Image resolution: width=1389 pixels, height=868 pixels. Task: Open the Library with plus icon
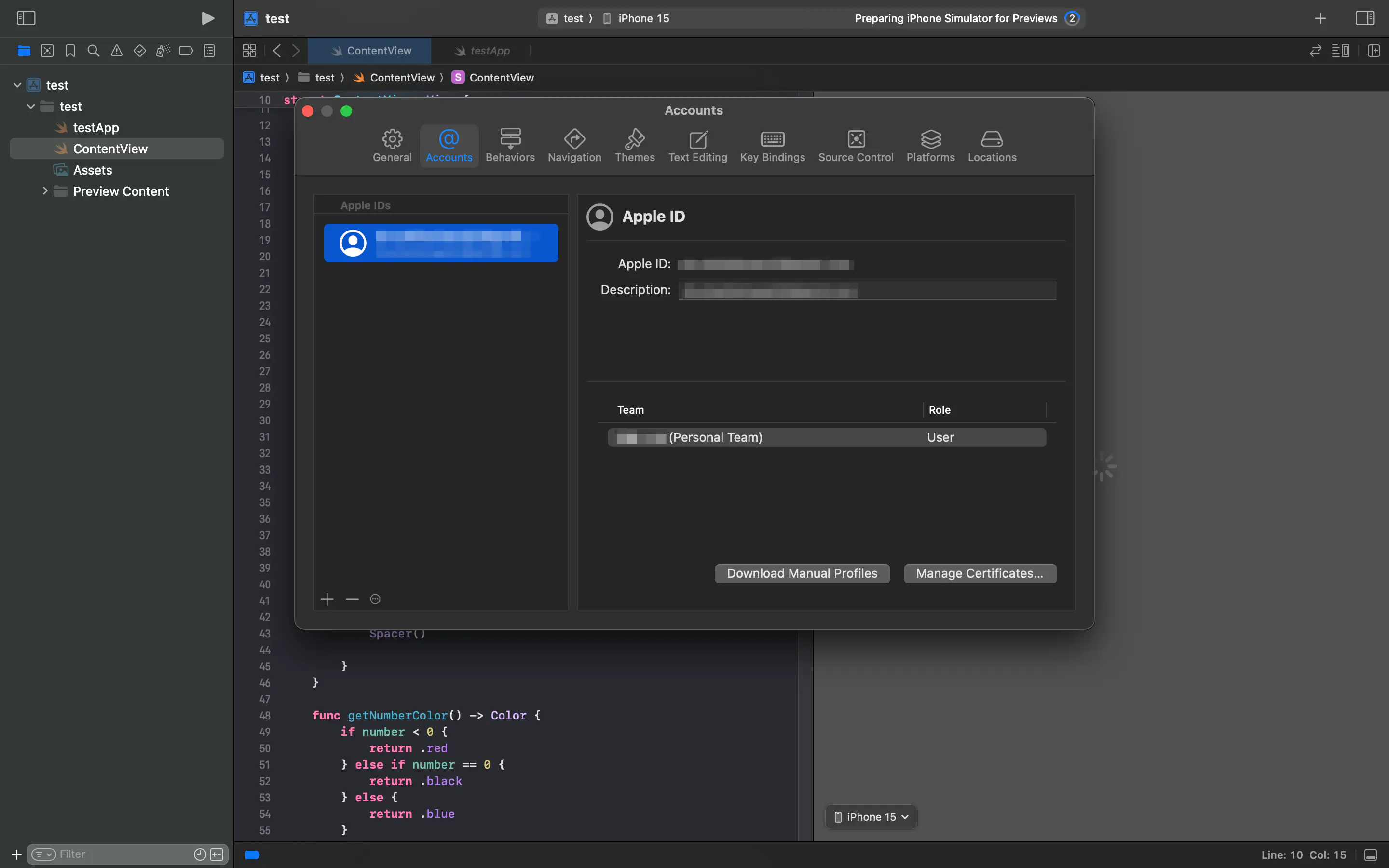coord(1320,18)
